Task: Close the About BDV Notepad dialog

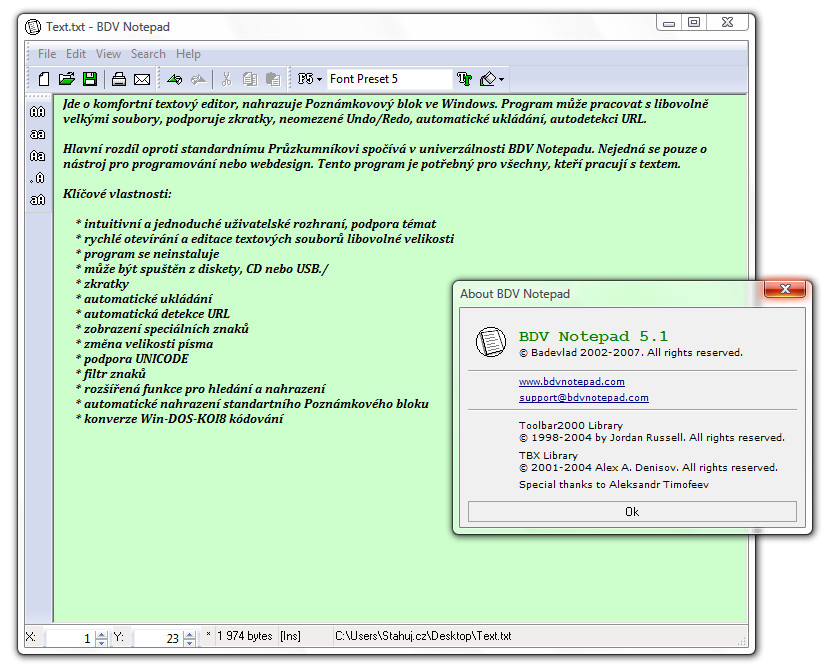Action: pyautogui.click(x=785, y=289)
